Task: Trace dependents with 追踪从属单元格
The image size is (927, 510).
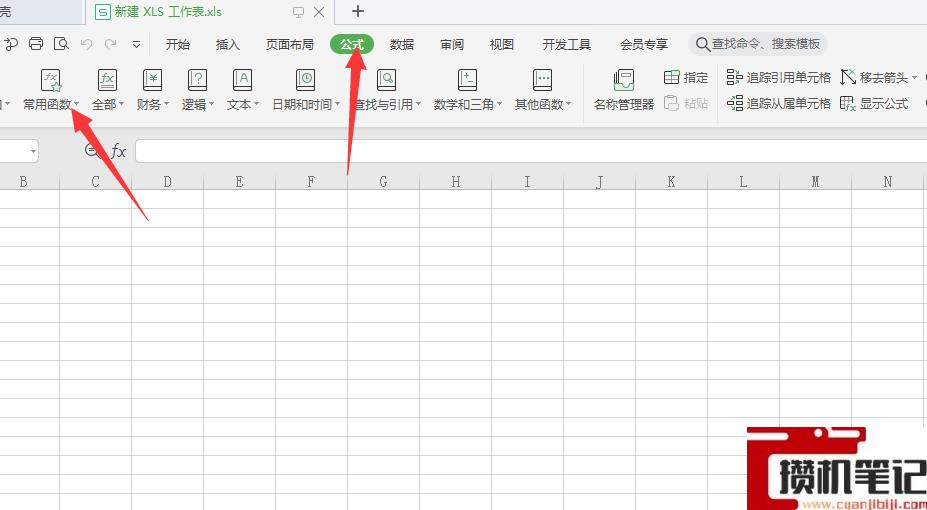Action: click(x=779, y=103)
